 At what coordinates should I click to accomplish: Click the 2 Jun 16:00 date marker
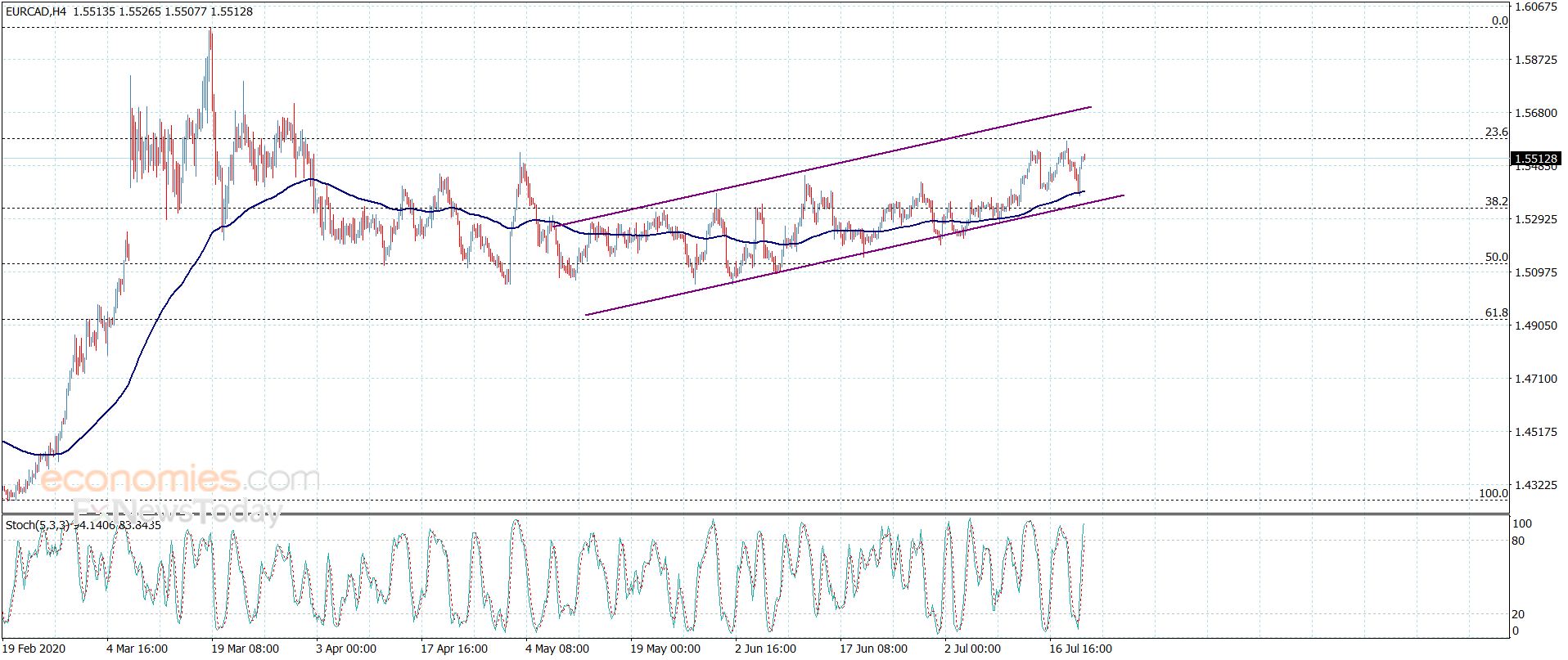[x=765, y=649]
